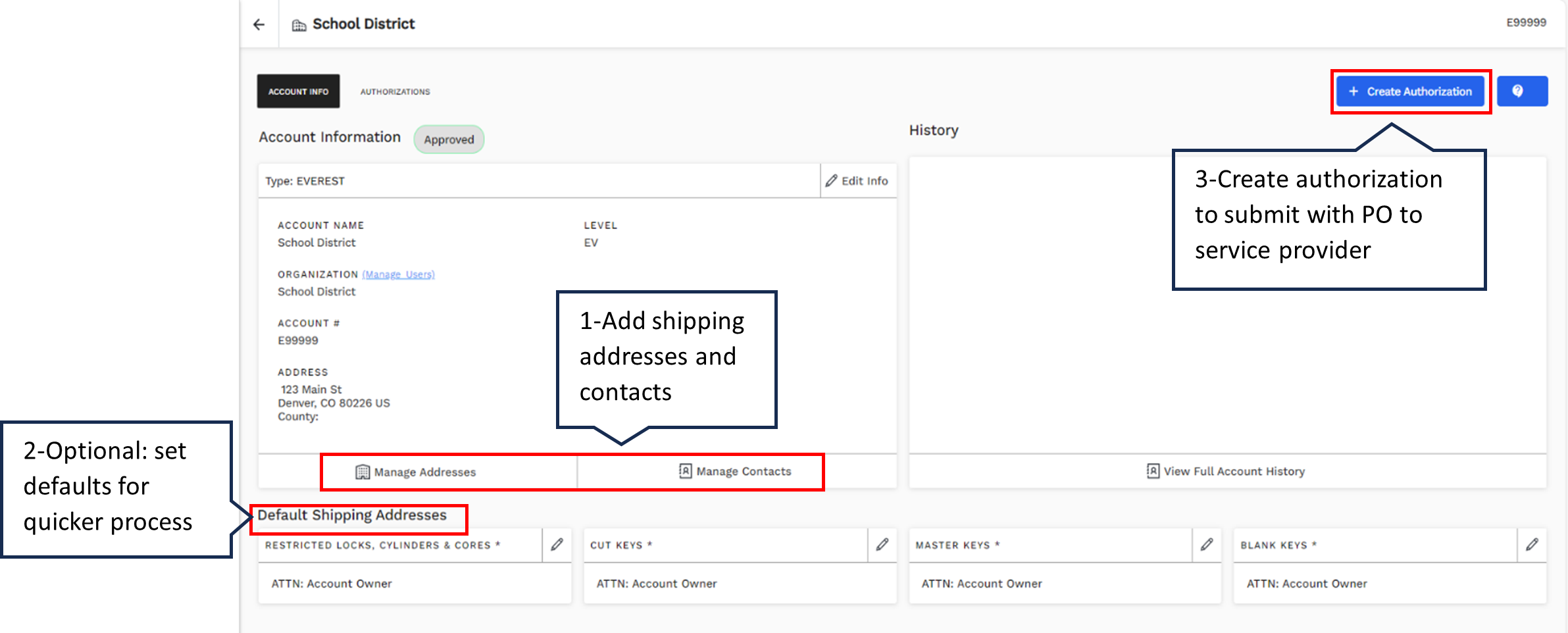
Task: Select the Account Info tab
Action: (297, 91)
